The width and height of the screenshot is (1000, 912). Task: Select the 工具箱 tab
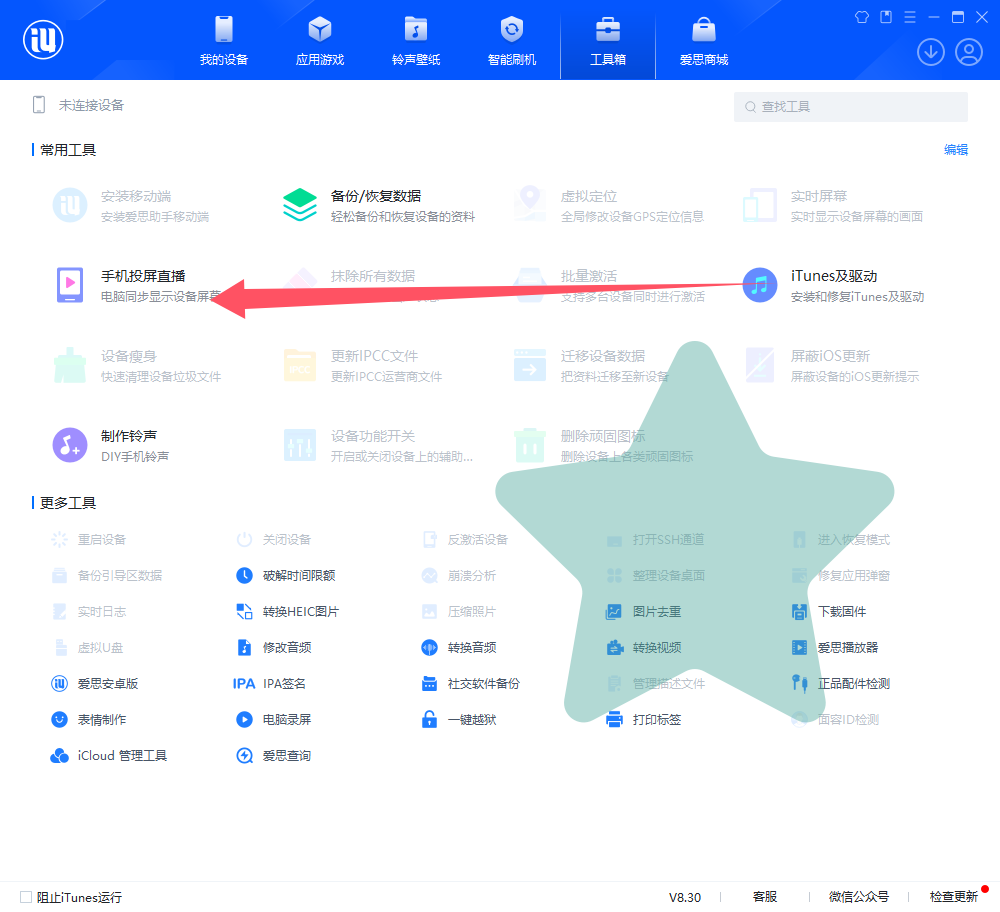pos(608,40)
